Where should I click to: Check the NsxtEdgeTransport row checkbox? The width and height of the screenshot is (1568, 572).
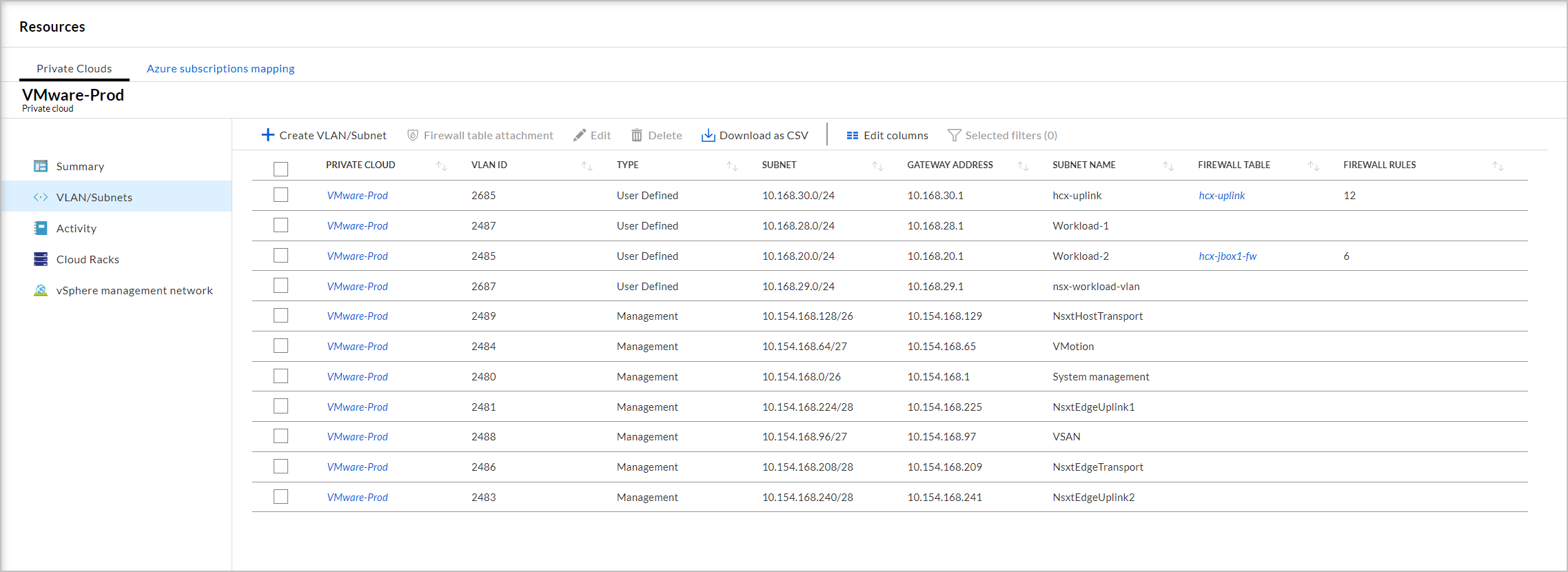point(281,467)
